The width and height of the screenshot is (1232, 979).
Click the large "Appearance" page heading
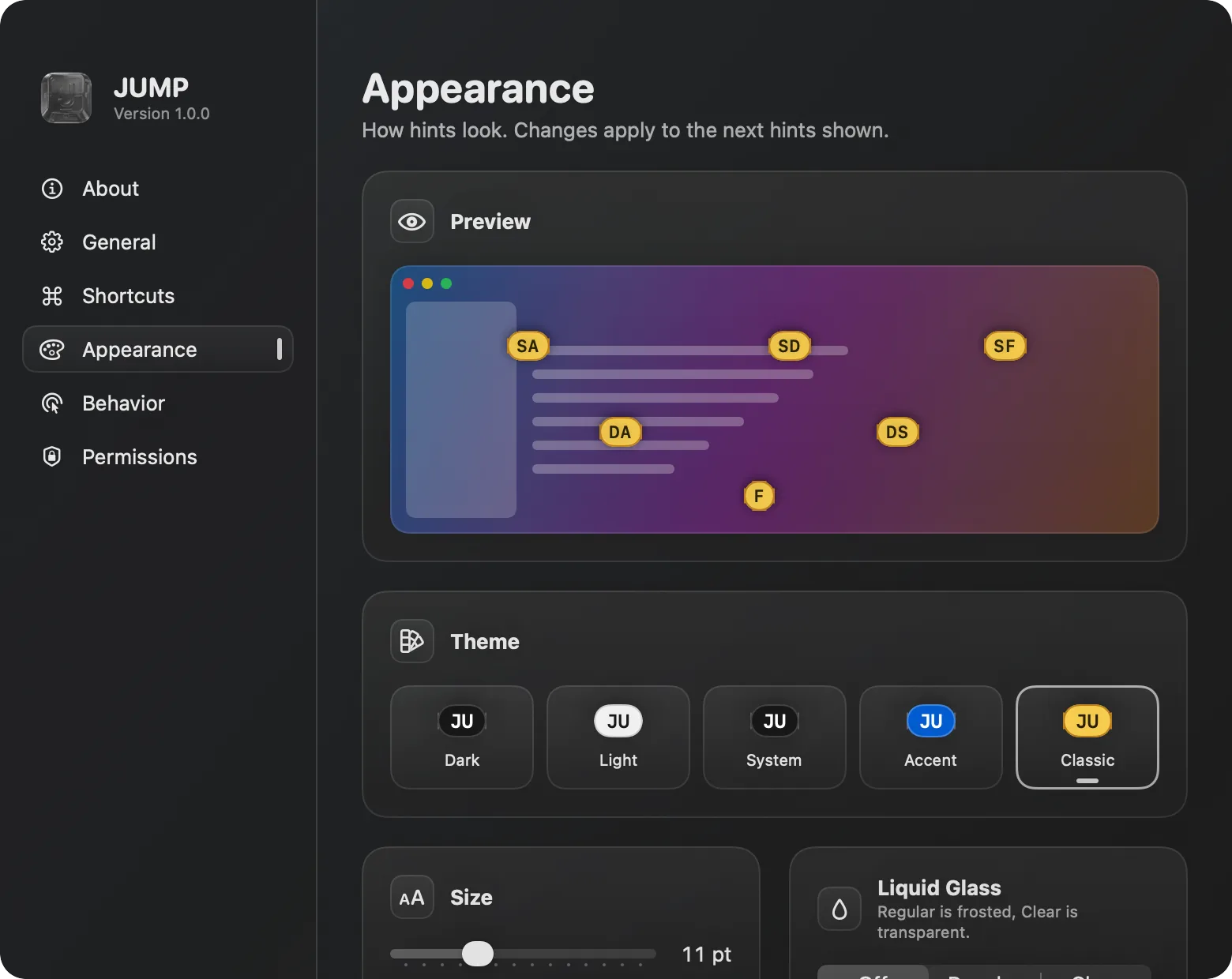[x=478, y=89]
